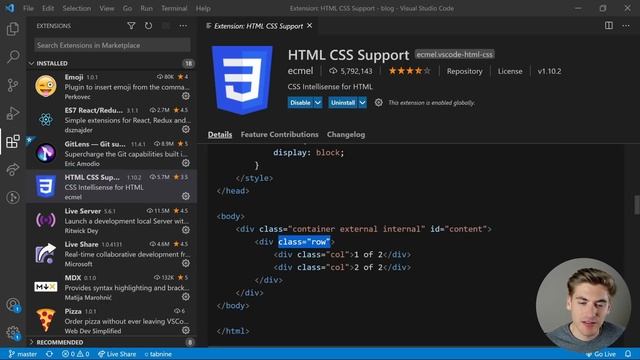
Task: Open Manage gear in activity bar
Action: point(13,333)
